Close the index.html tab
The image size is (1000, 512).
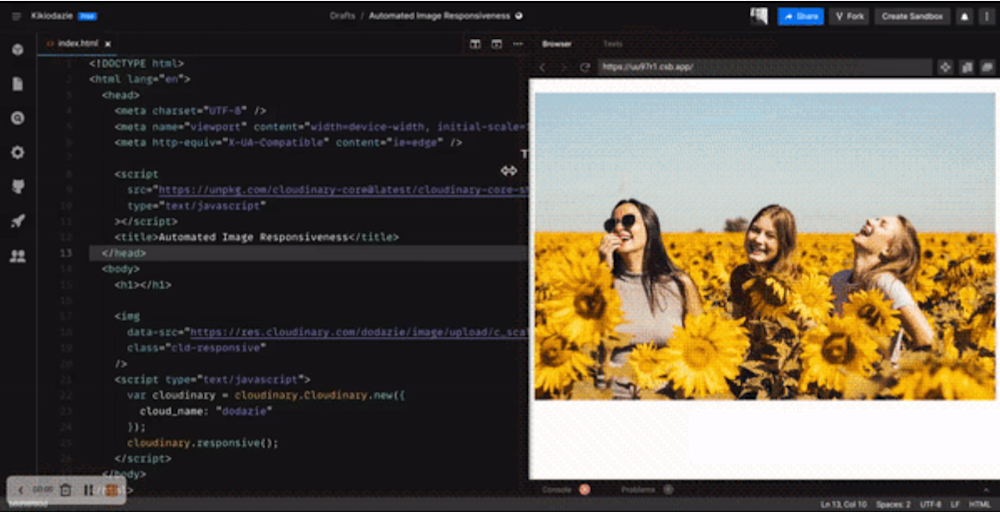pyautogui.click(x=108, y=44)
